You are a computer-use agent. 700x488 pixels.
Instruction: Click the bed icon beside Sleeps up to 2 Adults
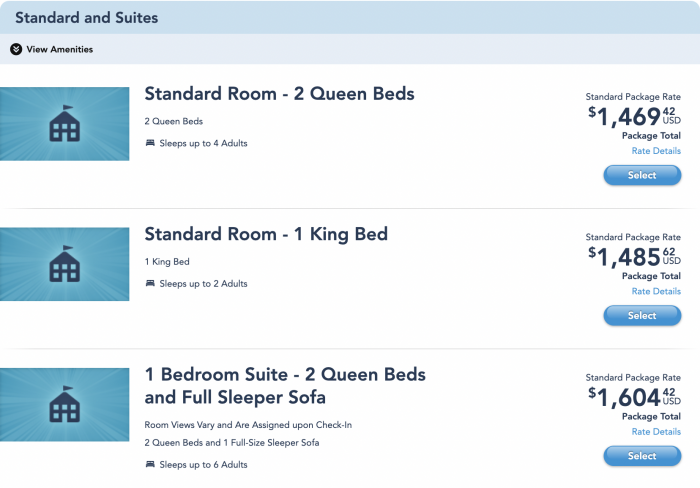(x=150, y=283)
